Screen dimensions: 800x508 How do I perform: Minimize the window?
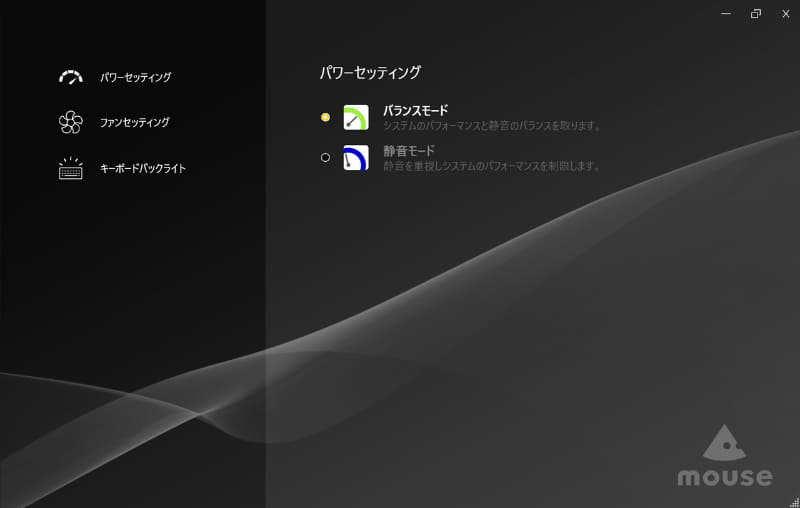coord(726,14)
